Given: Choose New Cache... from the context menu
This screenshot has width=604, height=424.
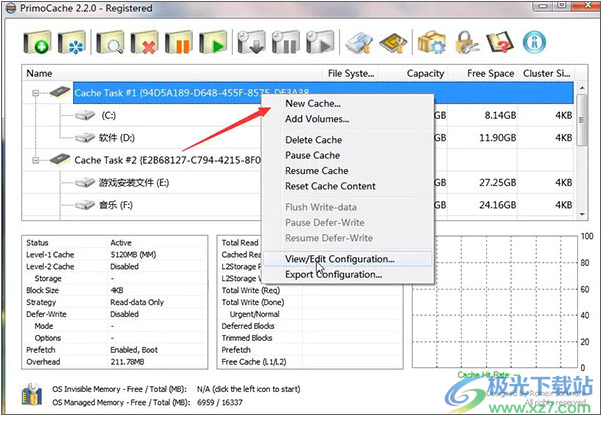Looking at the screenshot, I should (x=313, y=104).
